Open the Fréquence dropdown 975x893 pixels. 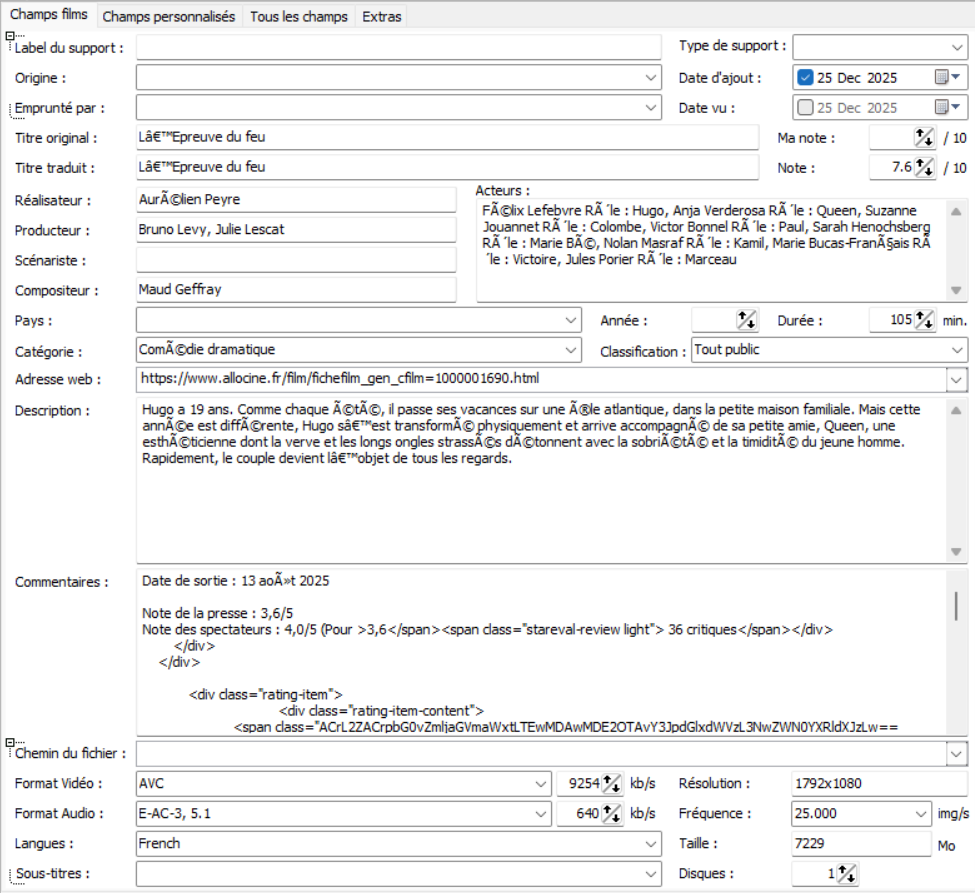921,814
